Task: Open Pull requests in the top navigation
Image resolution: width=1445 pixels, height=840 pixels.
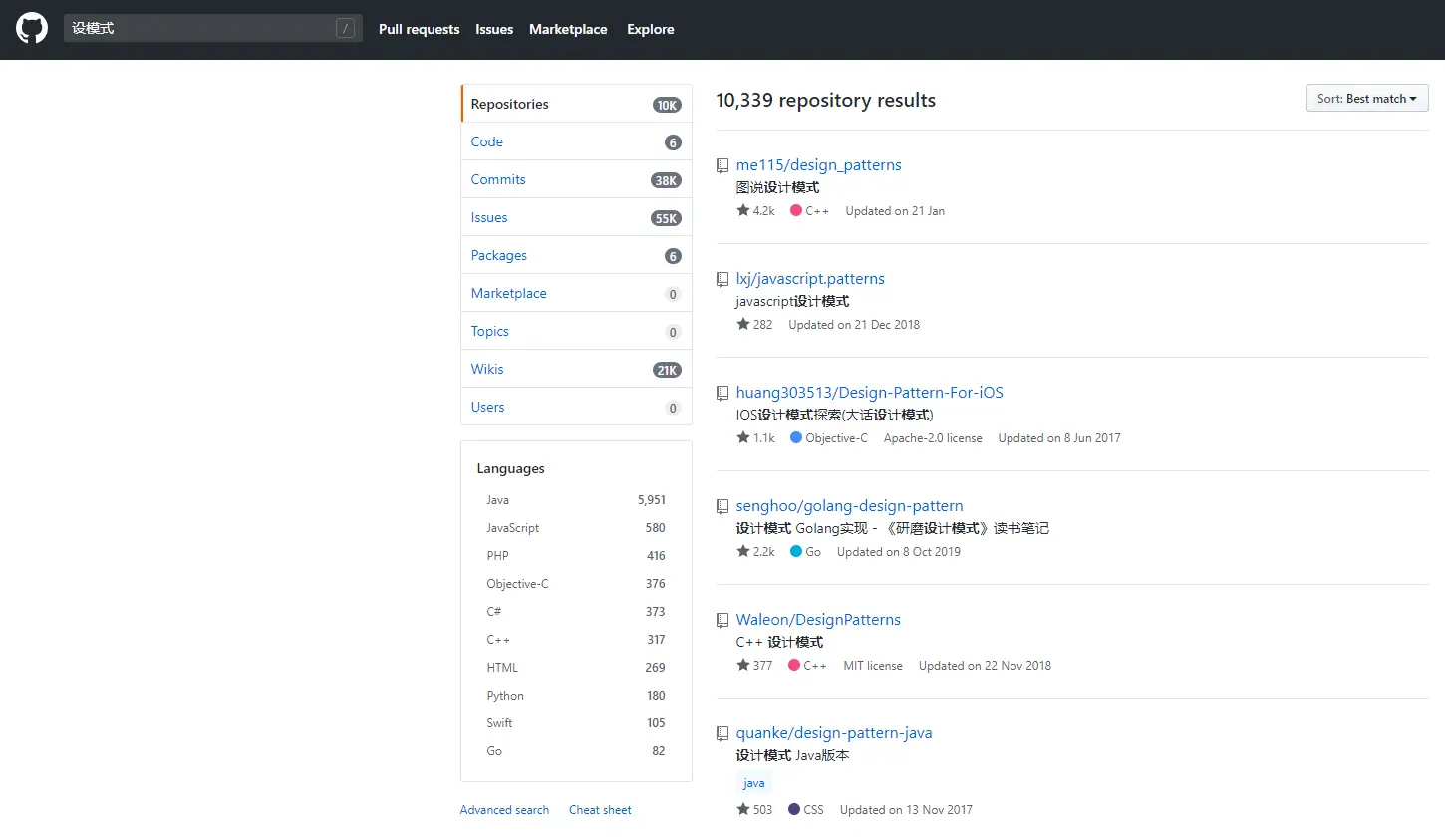Action: pyautogui.click(x=419, y=29)
